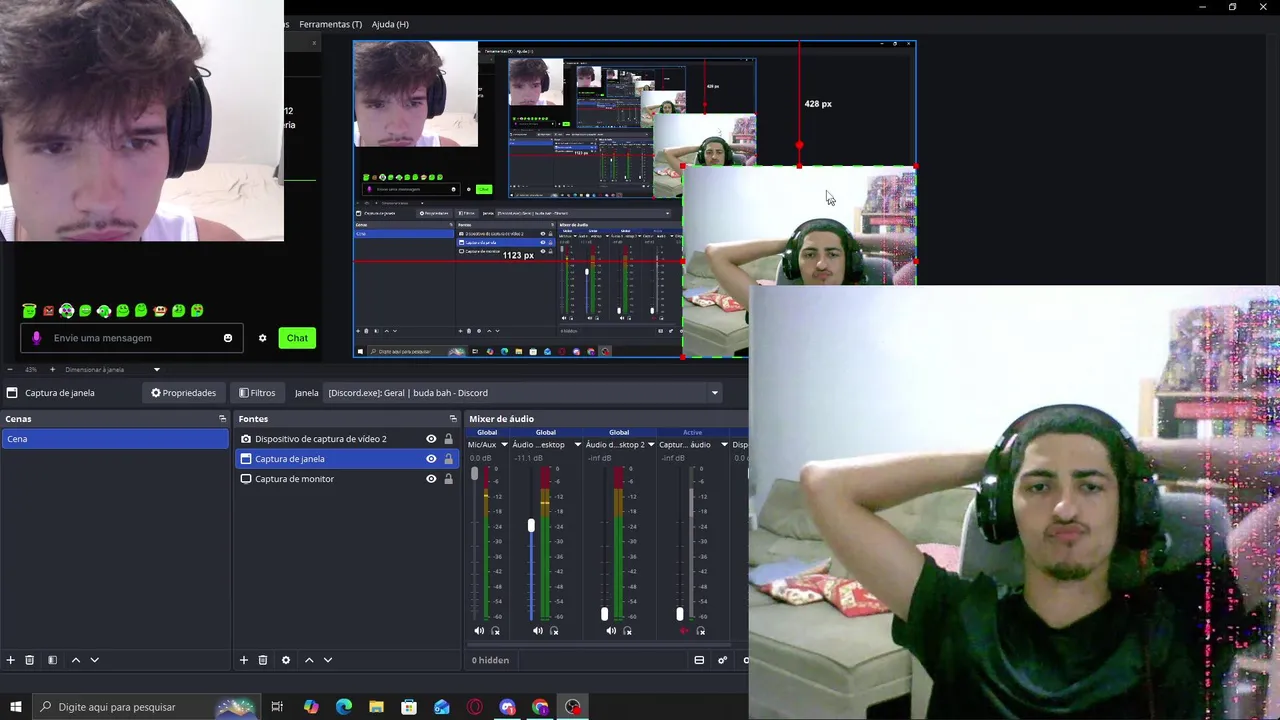Viewport: 1280px width, 720px height.
Task: Click Áudio desktop 2 volume fader handle
Action: click(604, 613)
